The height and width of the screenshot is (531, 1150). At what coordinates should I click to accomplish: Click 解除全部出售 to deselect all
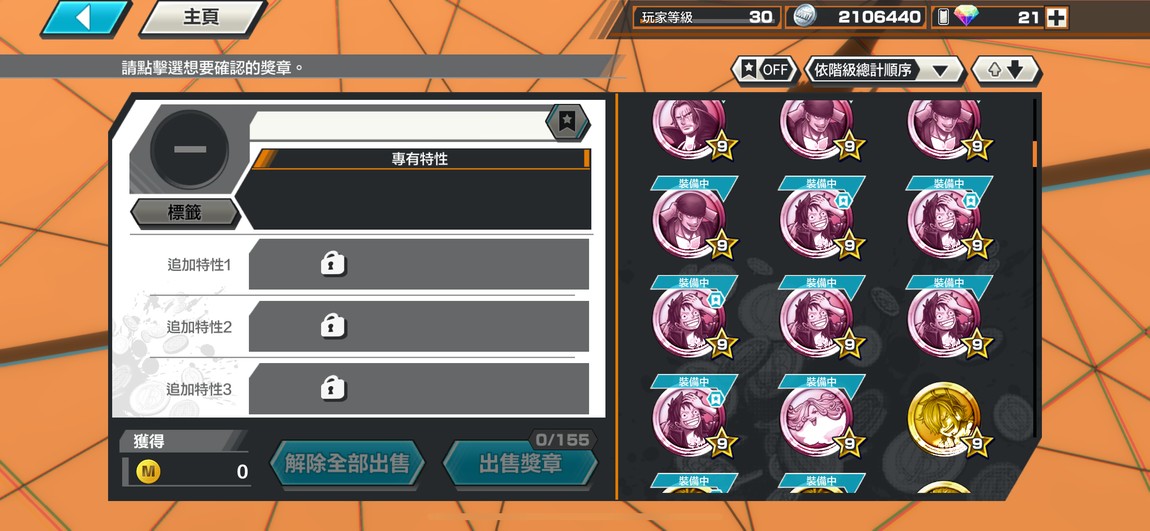click(347, 464)
